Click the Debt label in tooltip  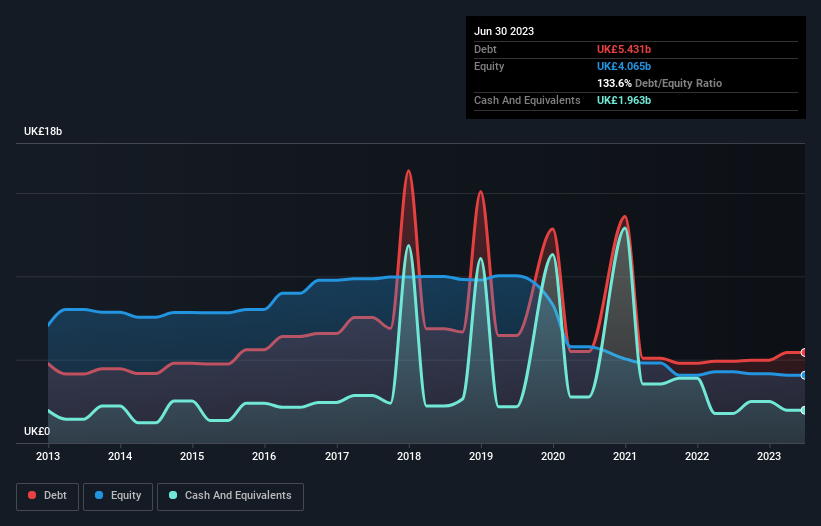tap(485, 49)
